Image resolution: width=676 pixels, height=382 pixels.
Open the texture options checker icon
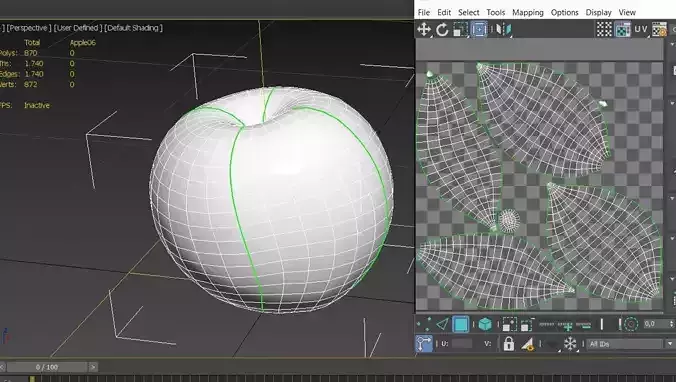click(659, 29)
